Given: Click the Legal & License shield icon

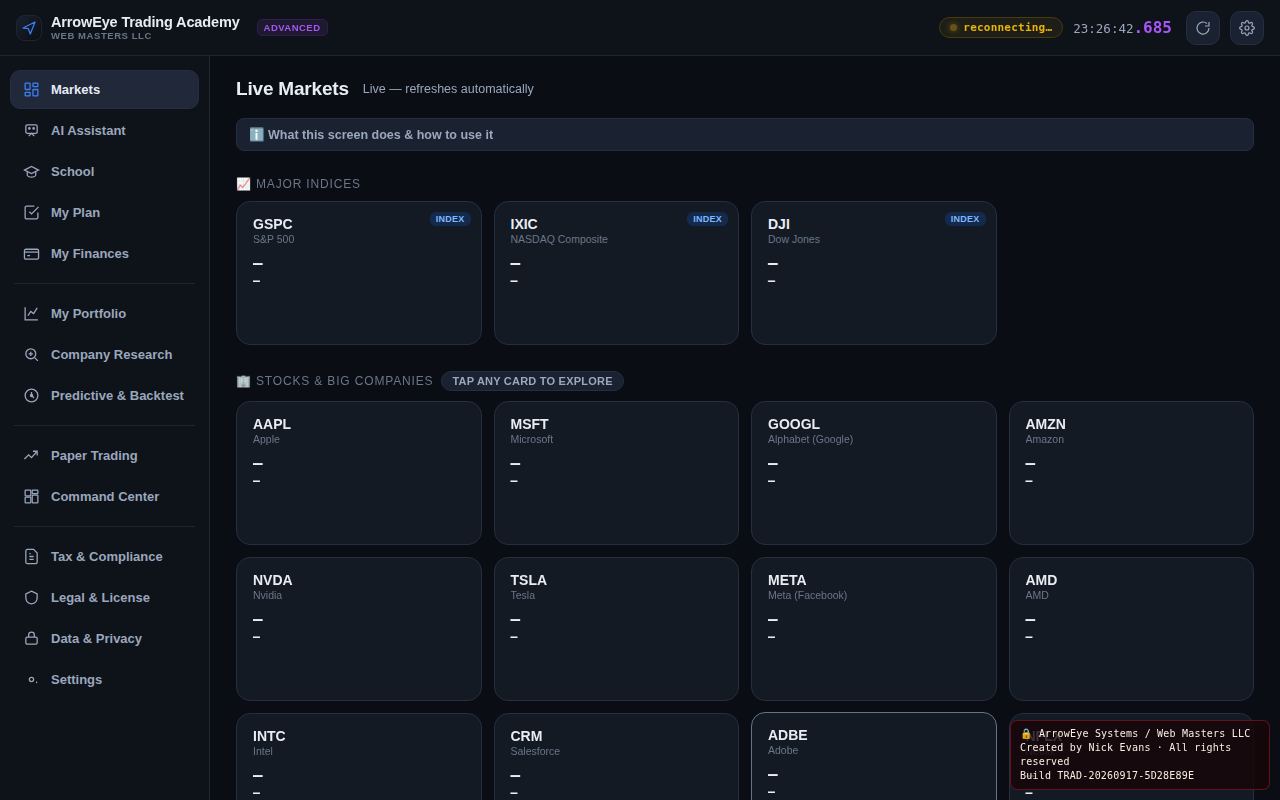Looking at the screenshot, I should click(31, 598).
